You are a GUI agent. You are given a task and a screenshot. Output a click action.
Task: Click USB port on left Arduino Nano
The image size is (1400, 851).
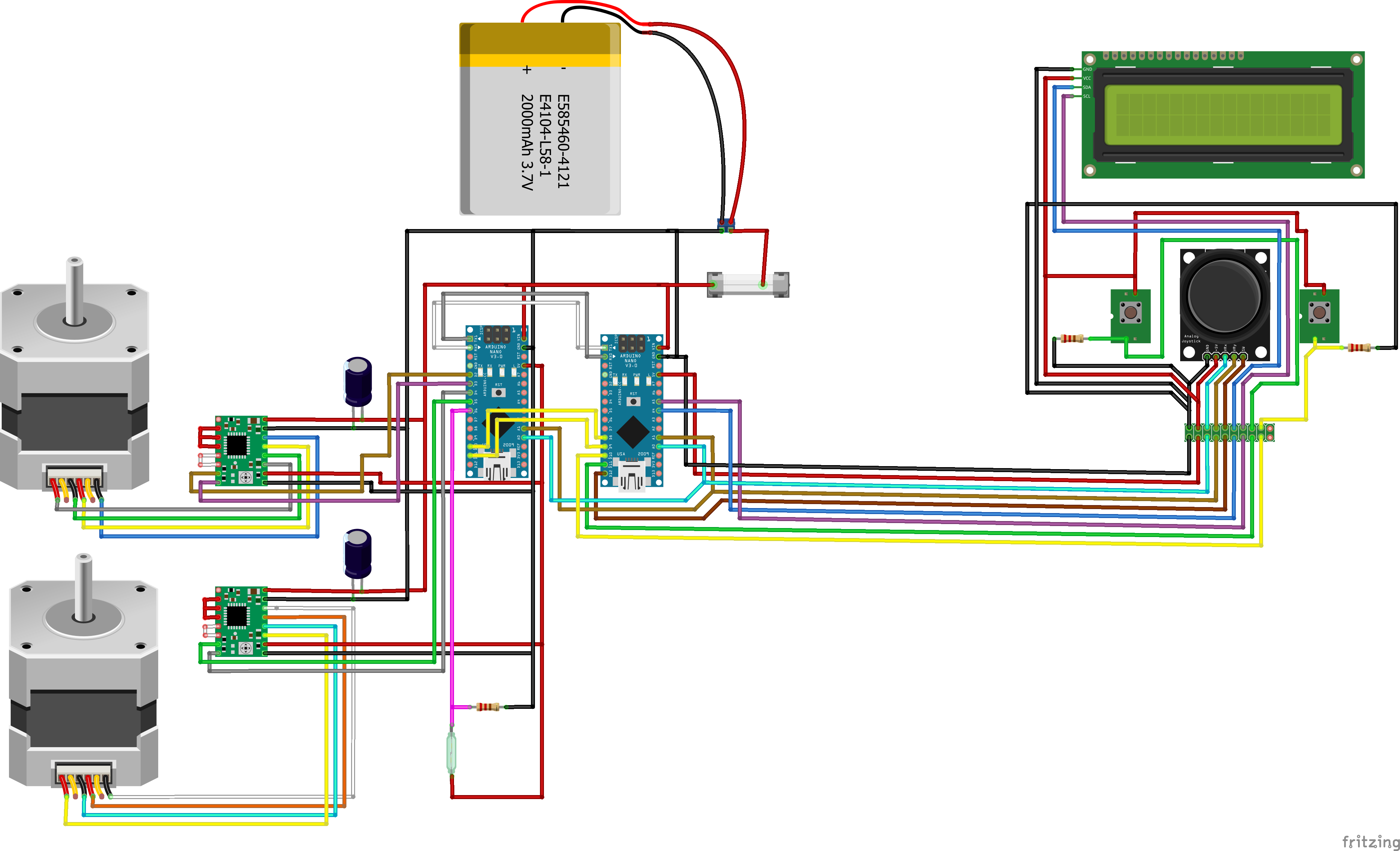coord(497,466)
